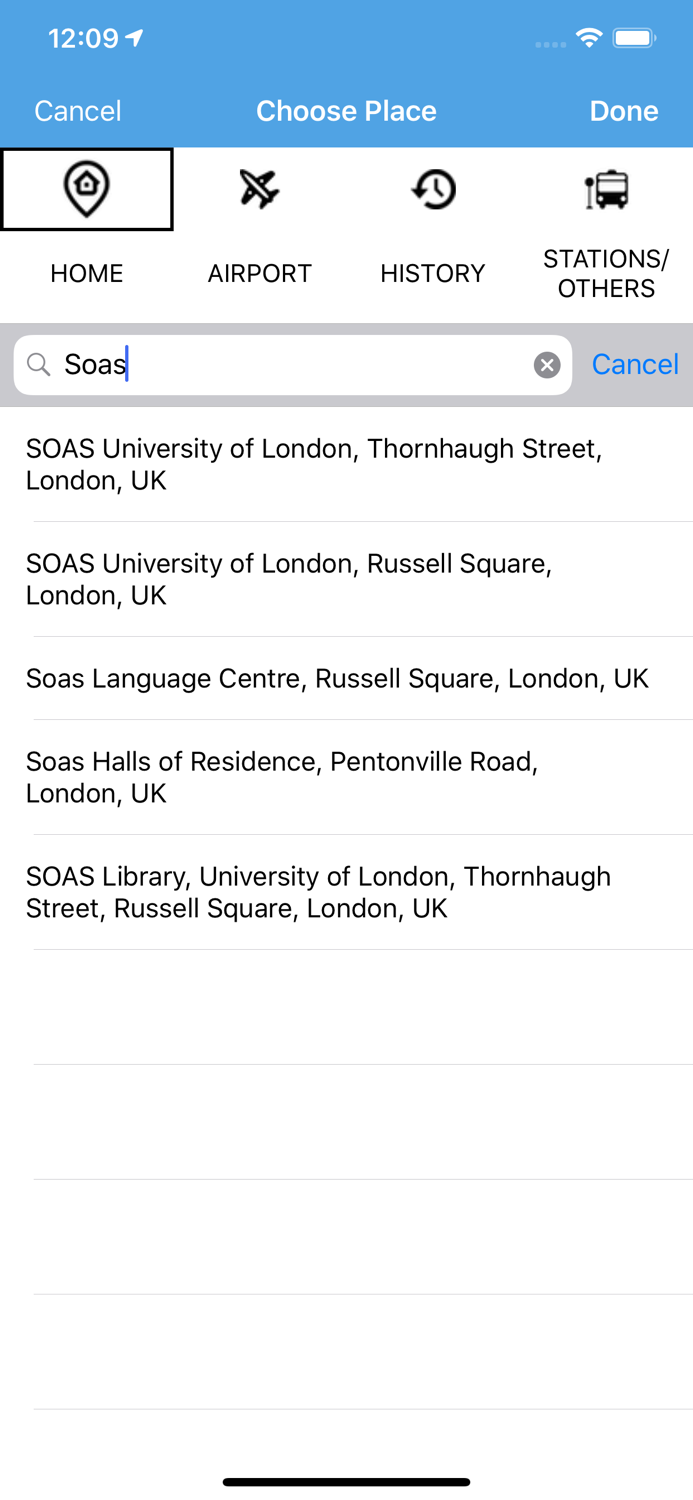Tap the Wi-Fi status icon
Image resolution: width=693 pixels, height=1500 pixels.
[x=589, y=39]
